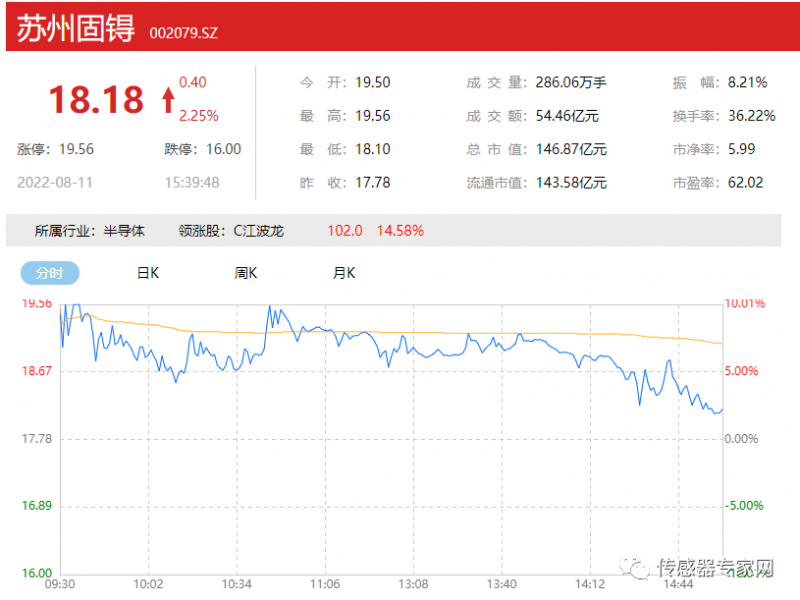Click the 11:06 time axis label
Viewport: 800px width, 600px height.
point(325,583)
